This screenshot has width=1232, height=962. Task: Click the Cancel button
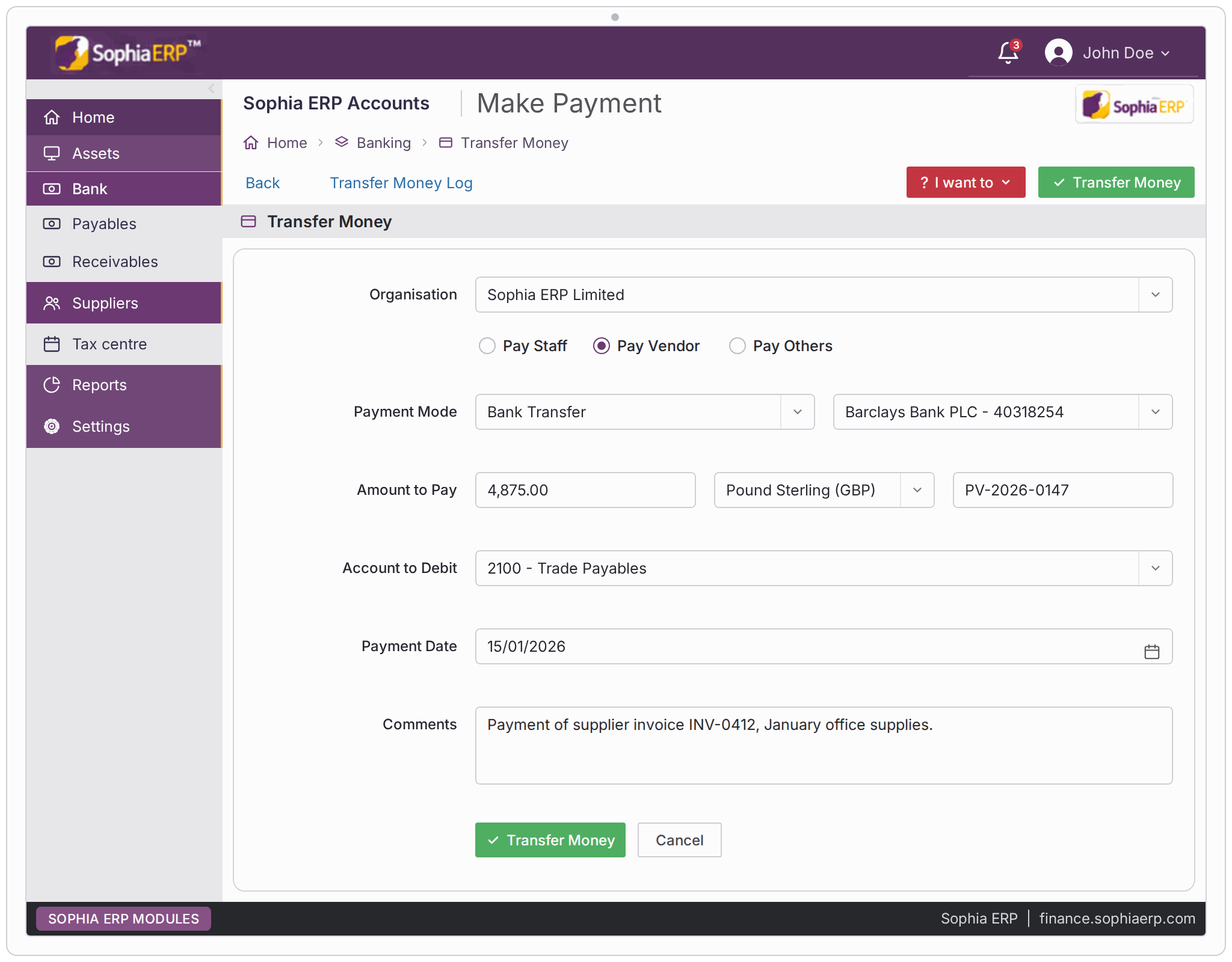click(679, 840)
